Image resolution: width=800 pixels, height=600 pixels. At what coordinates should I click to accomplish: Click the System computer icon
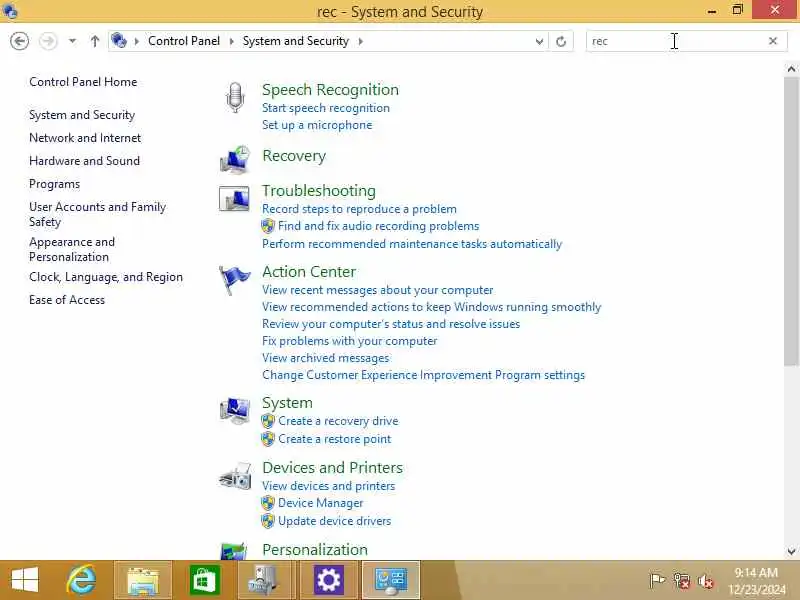point(235,411)
